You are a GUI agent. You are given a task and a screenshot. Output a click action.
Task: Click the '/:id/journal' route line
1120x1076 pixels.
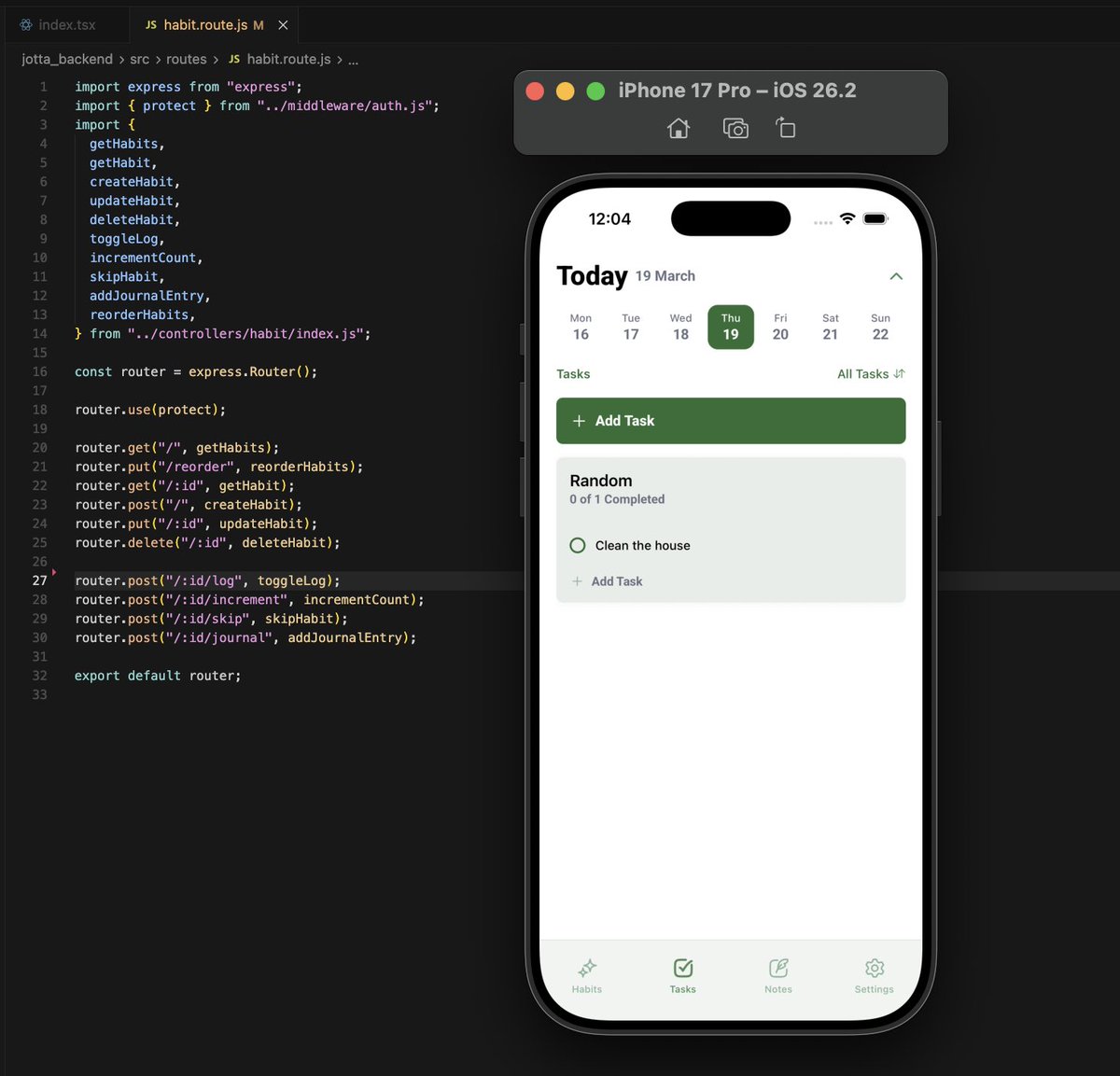[245, 637]
